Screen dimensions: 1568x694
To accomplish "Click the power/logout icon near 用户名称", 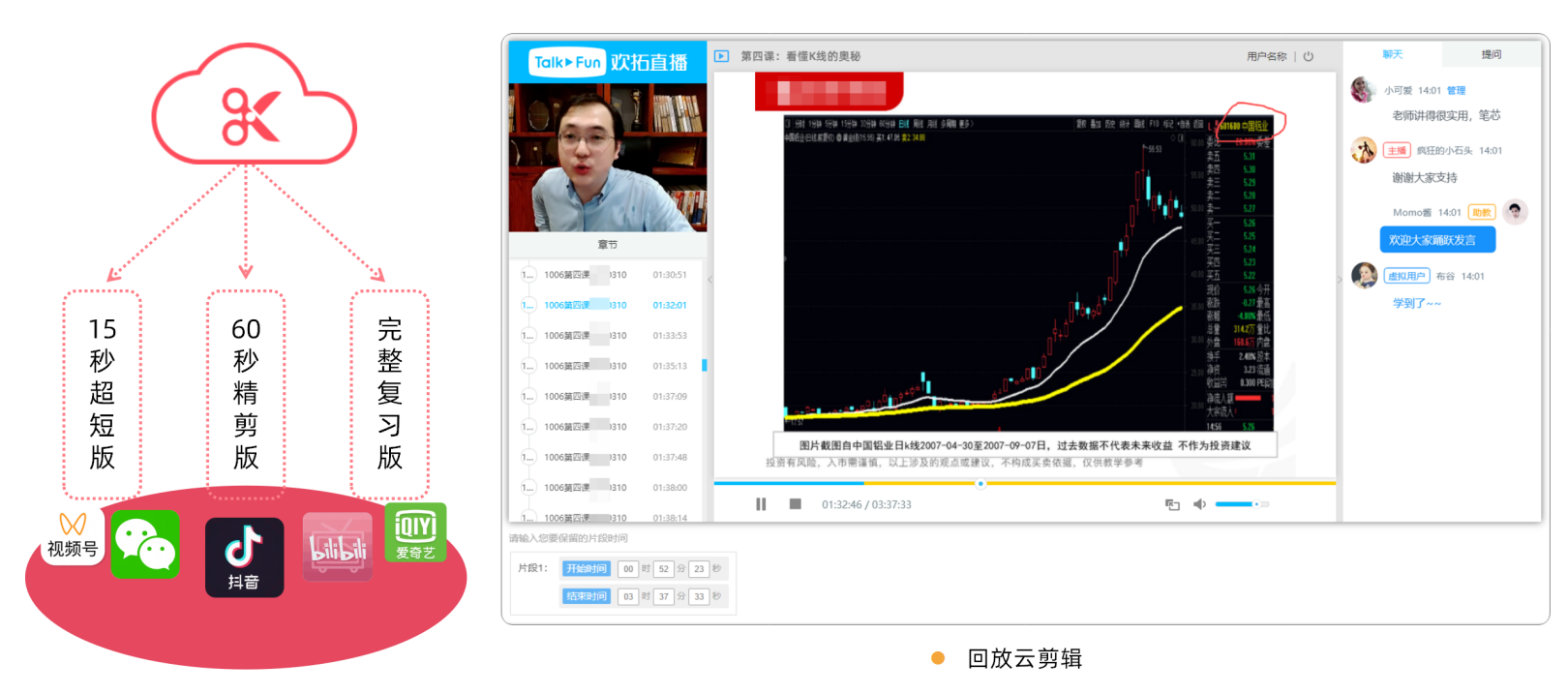I will (x=1308, y=56).
